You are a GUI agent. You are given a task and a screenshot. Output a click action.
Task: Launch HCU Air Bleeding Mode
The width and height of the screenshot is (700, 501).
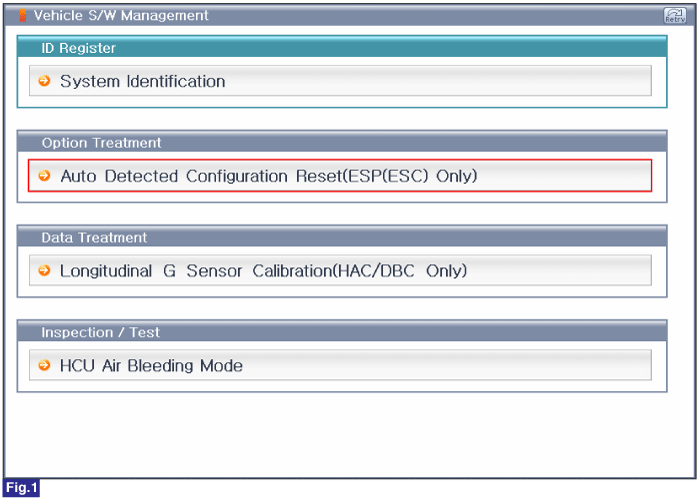[x=340, y=365]
